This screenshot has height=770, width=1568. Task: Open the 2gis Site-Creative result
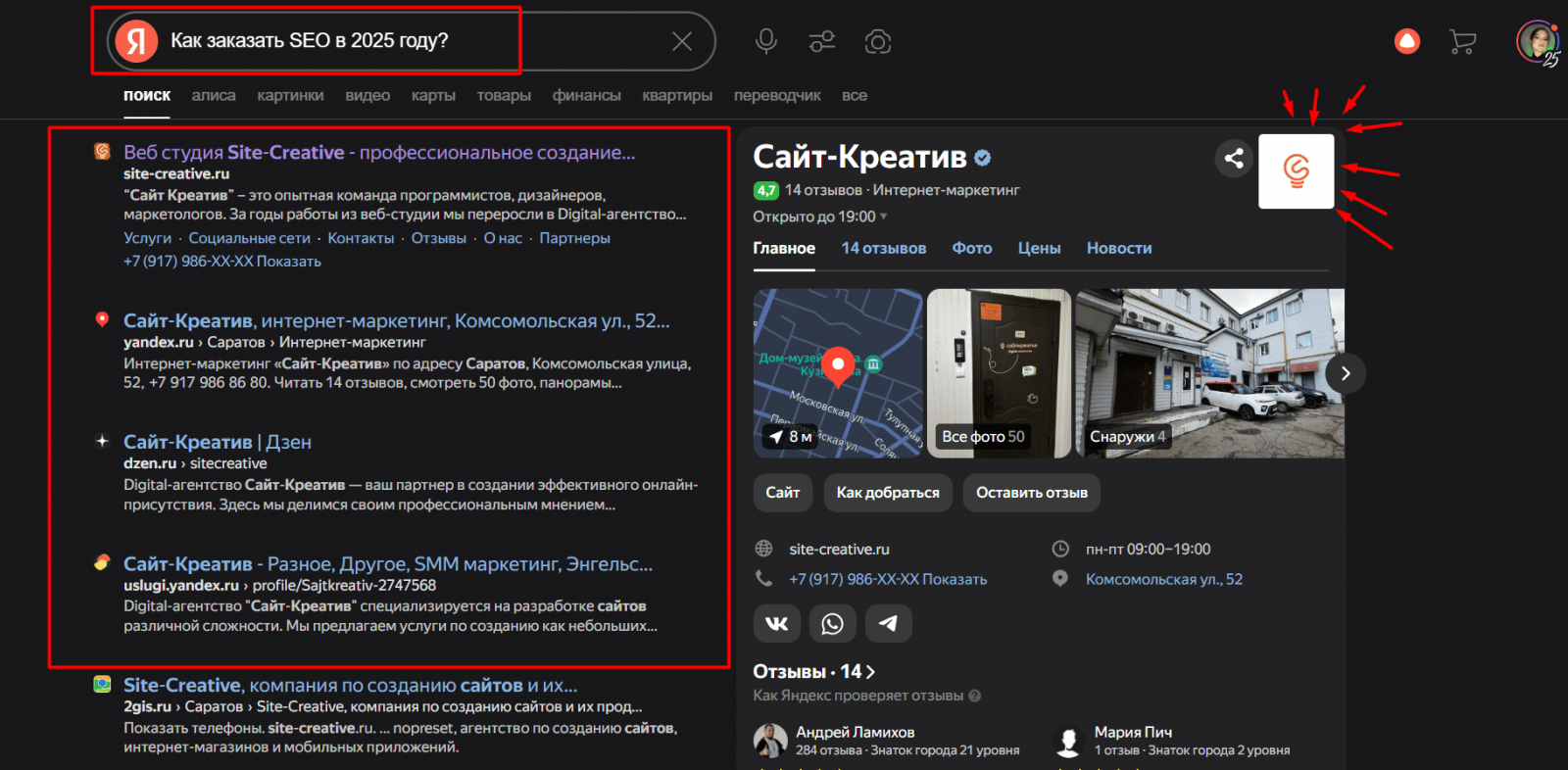351,685
